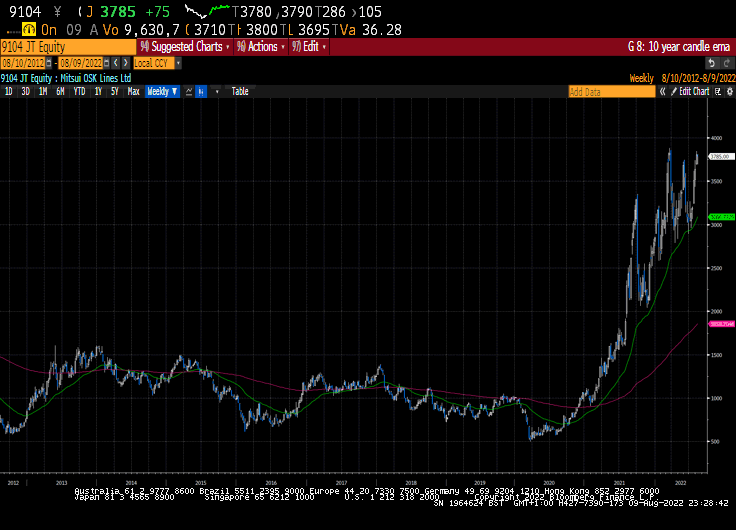The image size is (736, 530).
Task: Select the YTD range tab
Action: (79, 92)
